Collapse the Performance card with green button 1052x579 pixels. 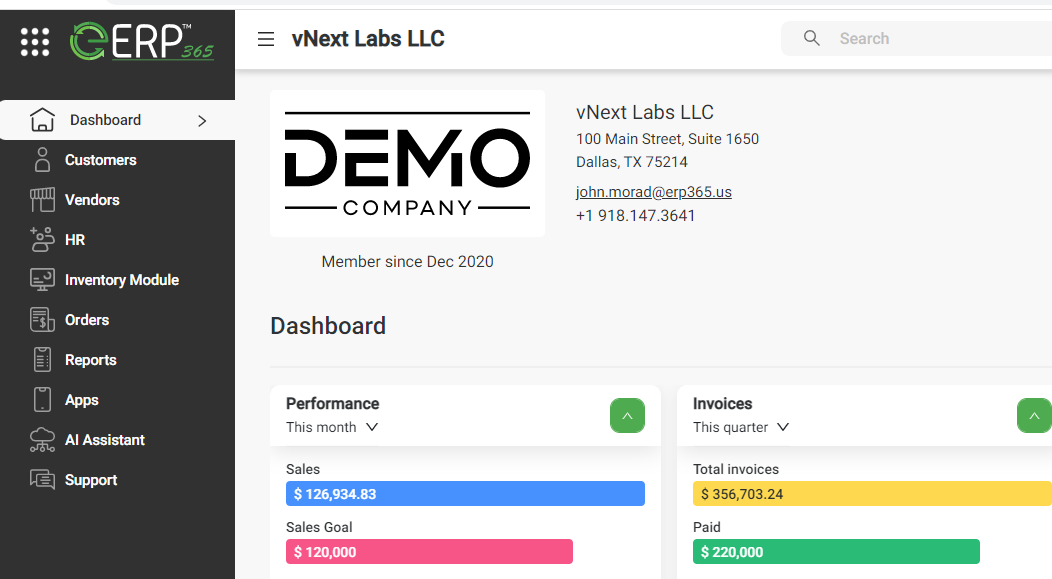(x=627, y=415)
